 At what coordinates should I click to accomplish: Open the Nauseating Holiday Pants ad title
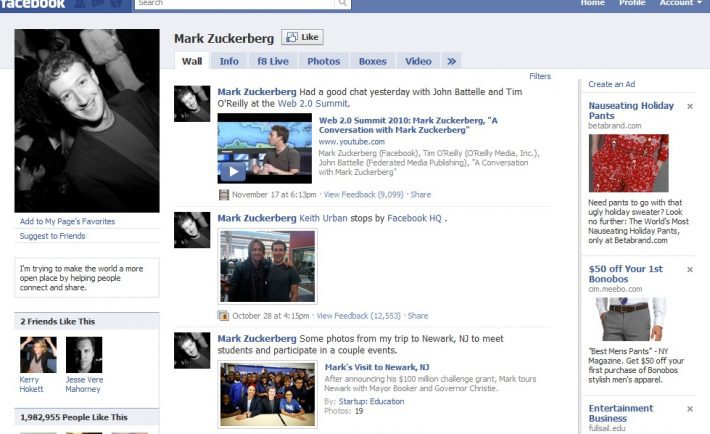coord(631,111)
